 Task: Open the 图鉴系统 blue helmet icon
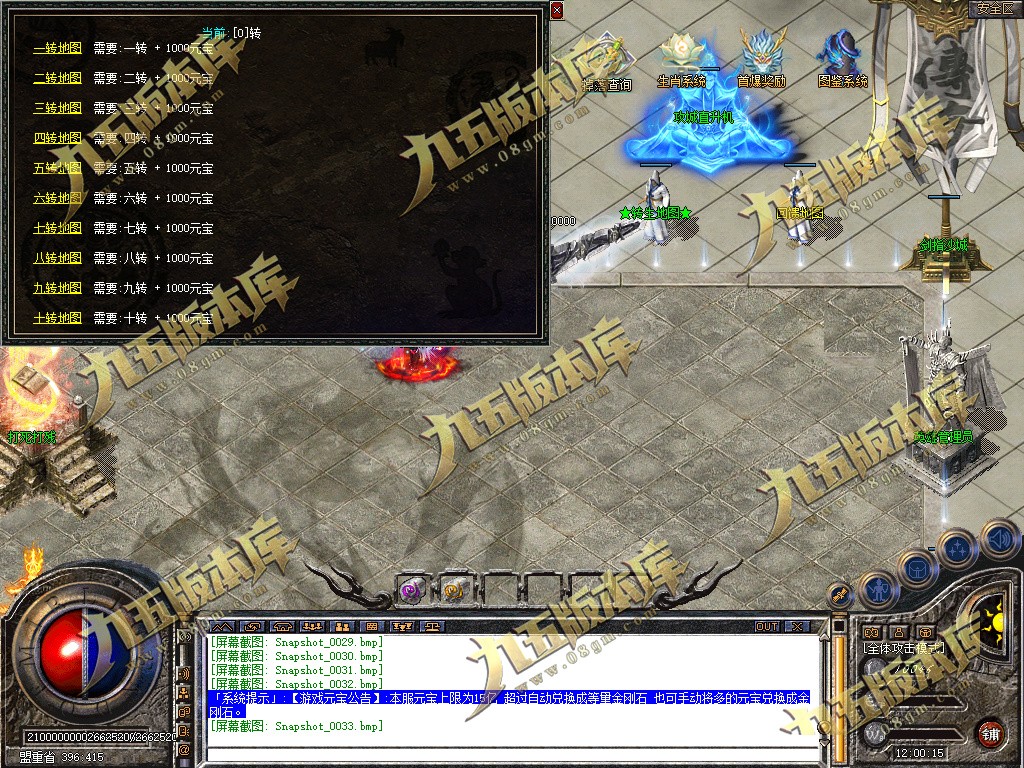click(842, 60)
